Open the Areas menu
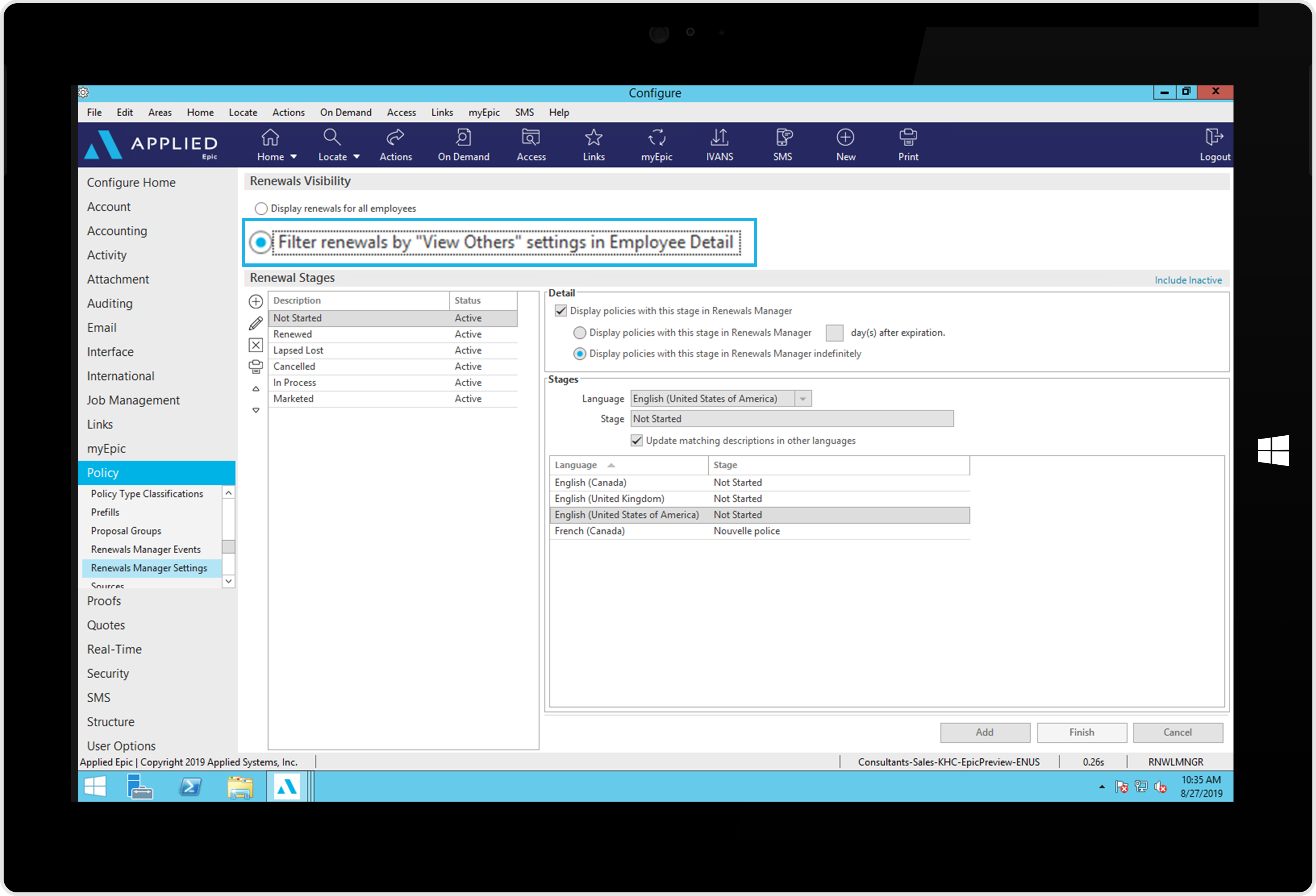Image resolution: width=1316 pixels, height=896 pixels. click(x=160, y=112)
